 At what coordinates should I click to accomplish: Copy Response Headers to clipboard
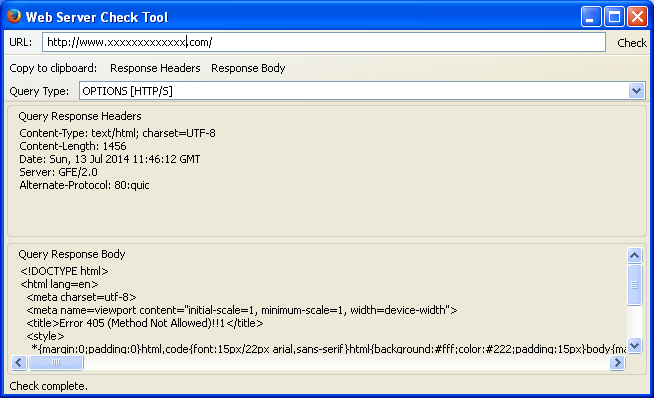tap(155, 68)
